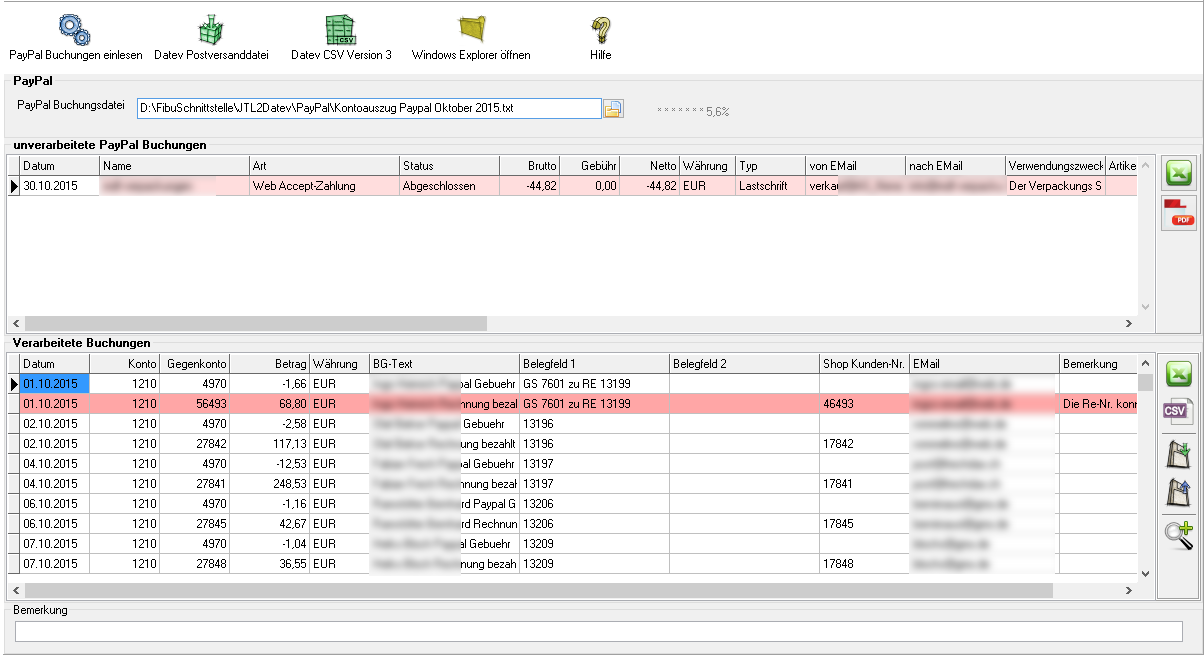Click the magnifier with green plus icon

(x=1179, y=534)
